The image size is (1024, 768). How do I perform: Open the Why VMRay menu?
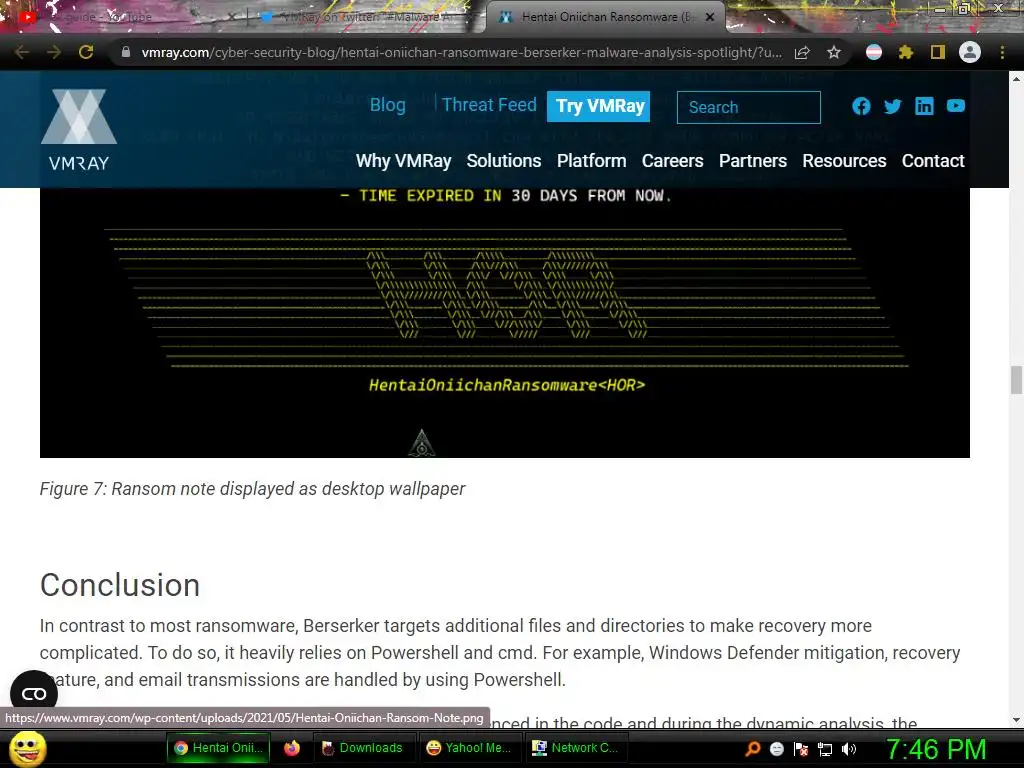click(404, 161)
